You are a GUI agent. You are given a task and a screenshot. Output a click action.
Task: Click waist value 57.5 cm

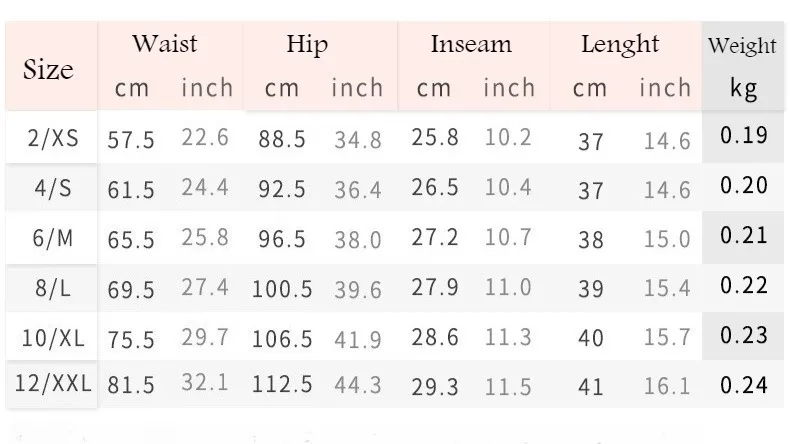point(130,140)
